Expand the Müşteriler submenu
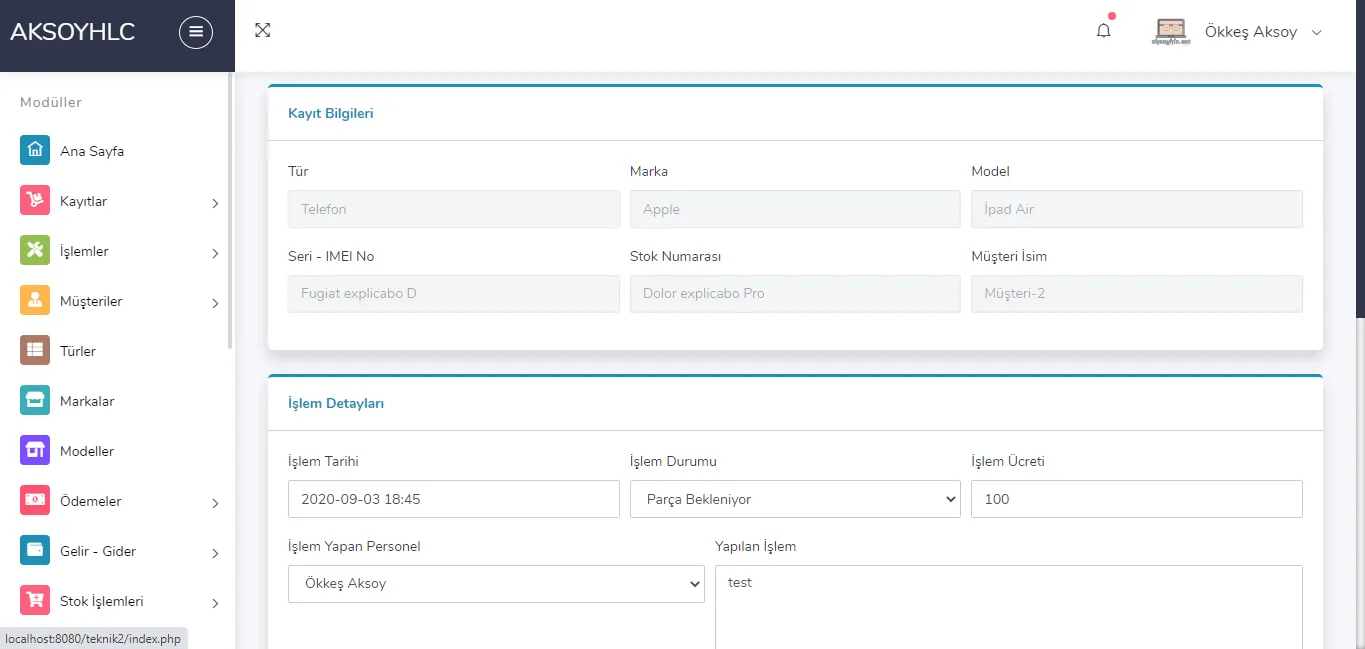1365x649 pixels. pos(118,301)
